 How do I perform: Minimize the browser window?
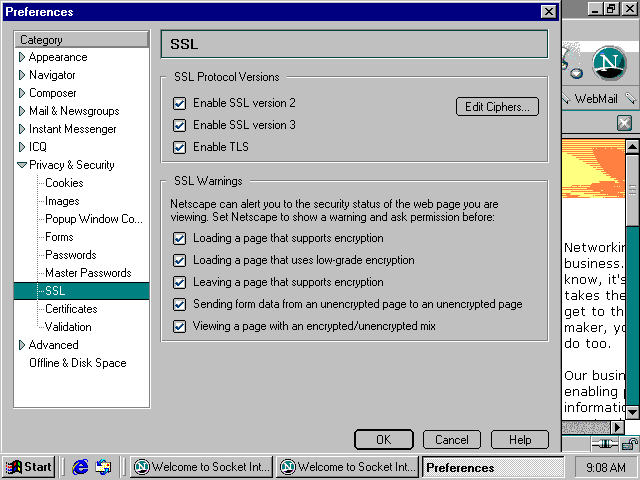coord(596,9)
